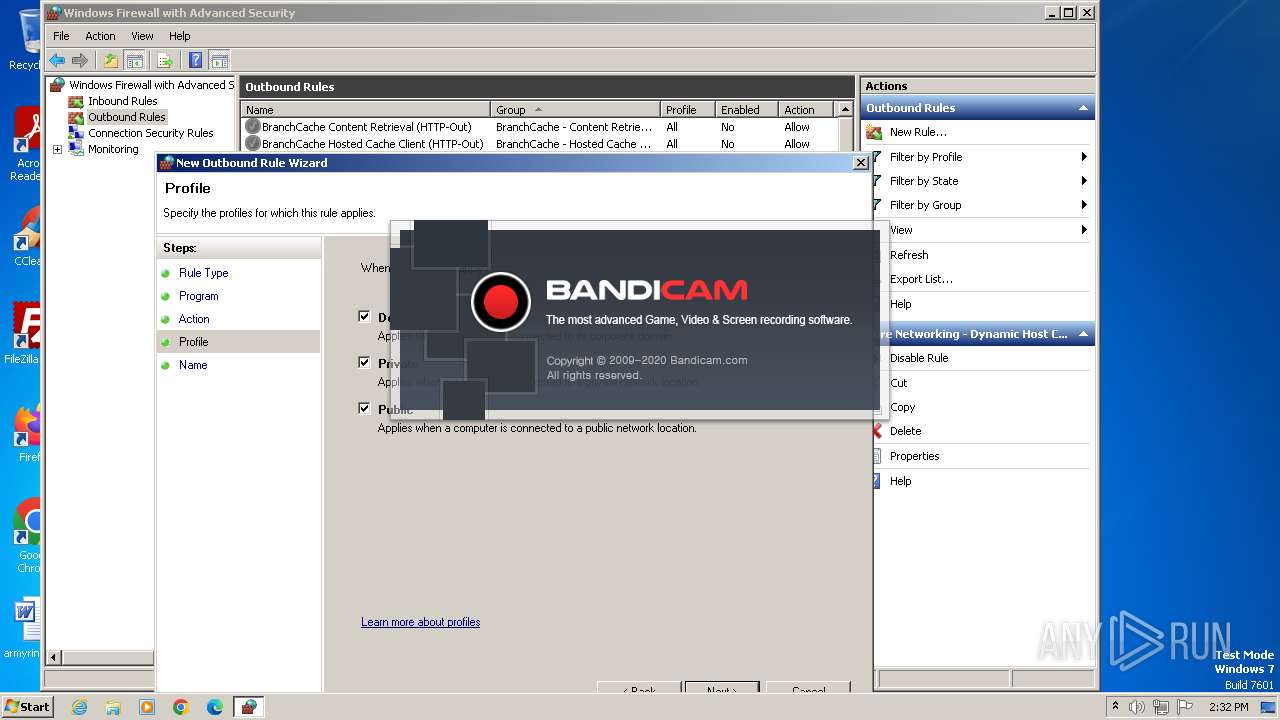Image resolution: width=1280 pixels, height=720 pixels.
Task: Click the Connection Security Rules icon
Action: pos(76,133)
